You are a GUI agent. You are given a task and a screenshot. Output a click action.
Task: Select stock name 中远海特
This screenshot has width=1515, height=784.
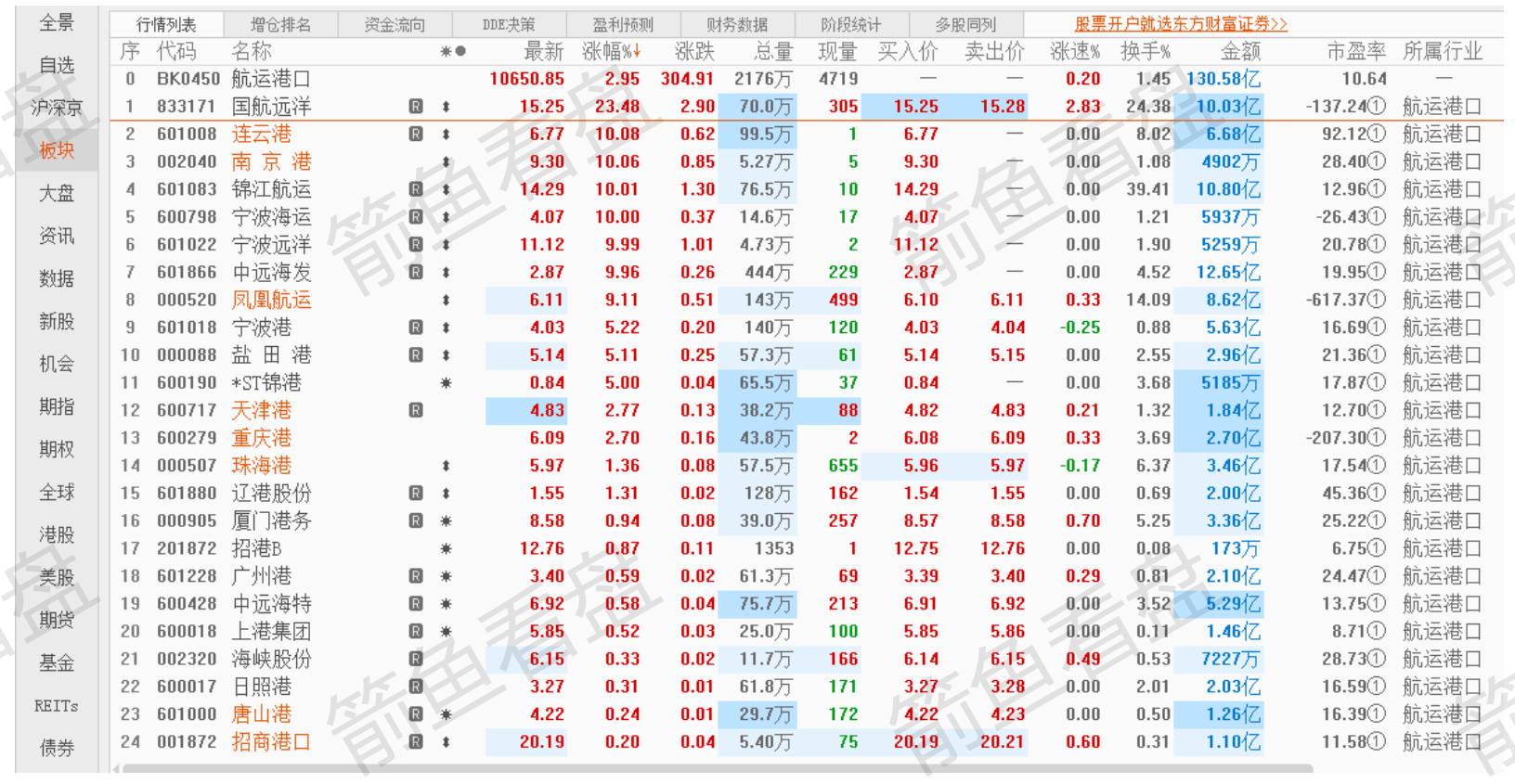coord(271,604)
